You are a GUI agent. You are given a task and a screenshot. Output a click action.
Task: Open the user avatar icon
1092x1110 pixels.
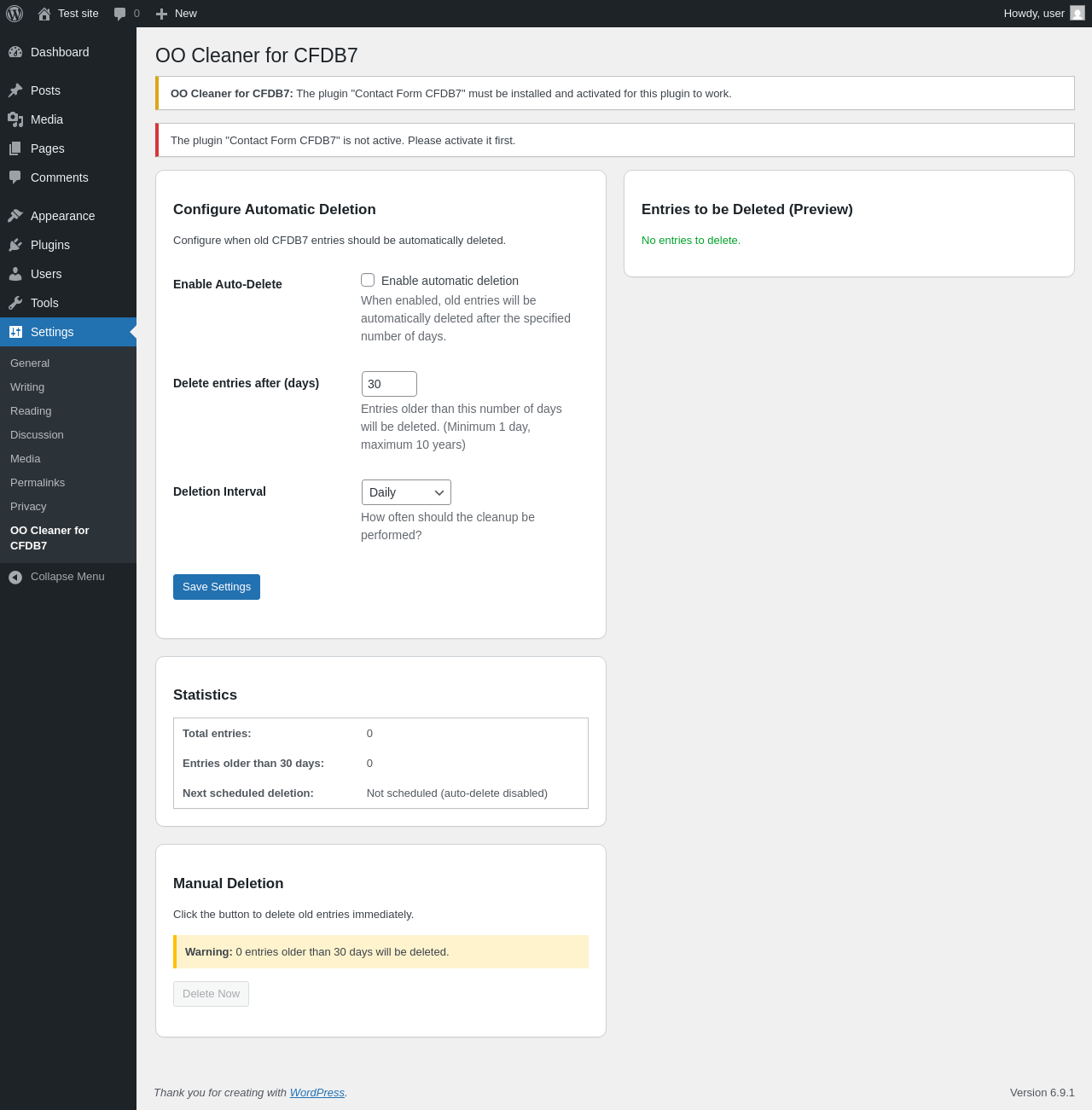1077,14
